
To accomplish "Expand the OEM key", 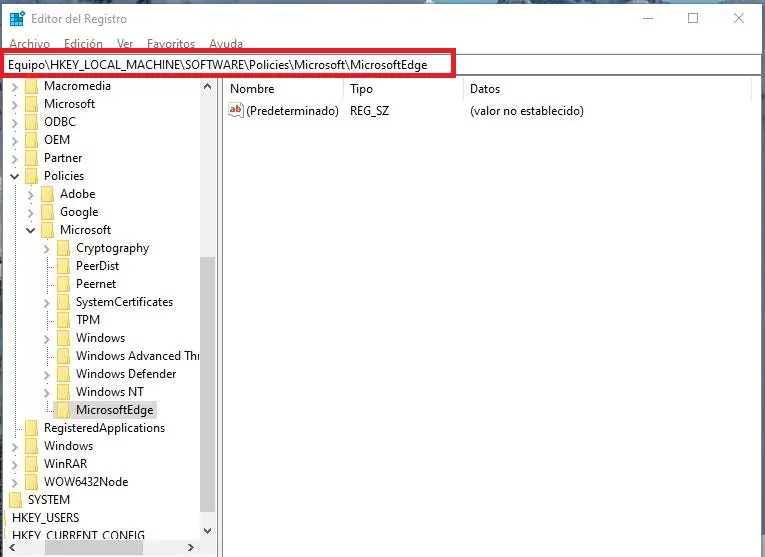I will coord(15,141).
